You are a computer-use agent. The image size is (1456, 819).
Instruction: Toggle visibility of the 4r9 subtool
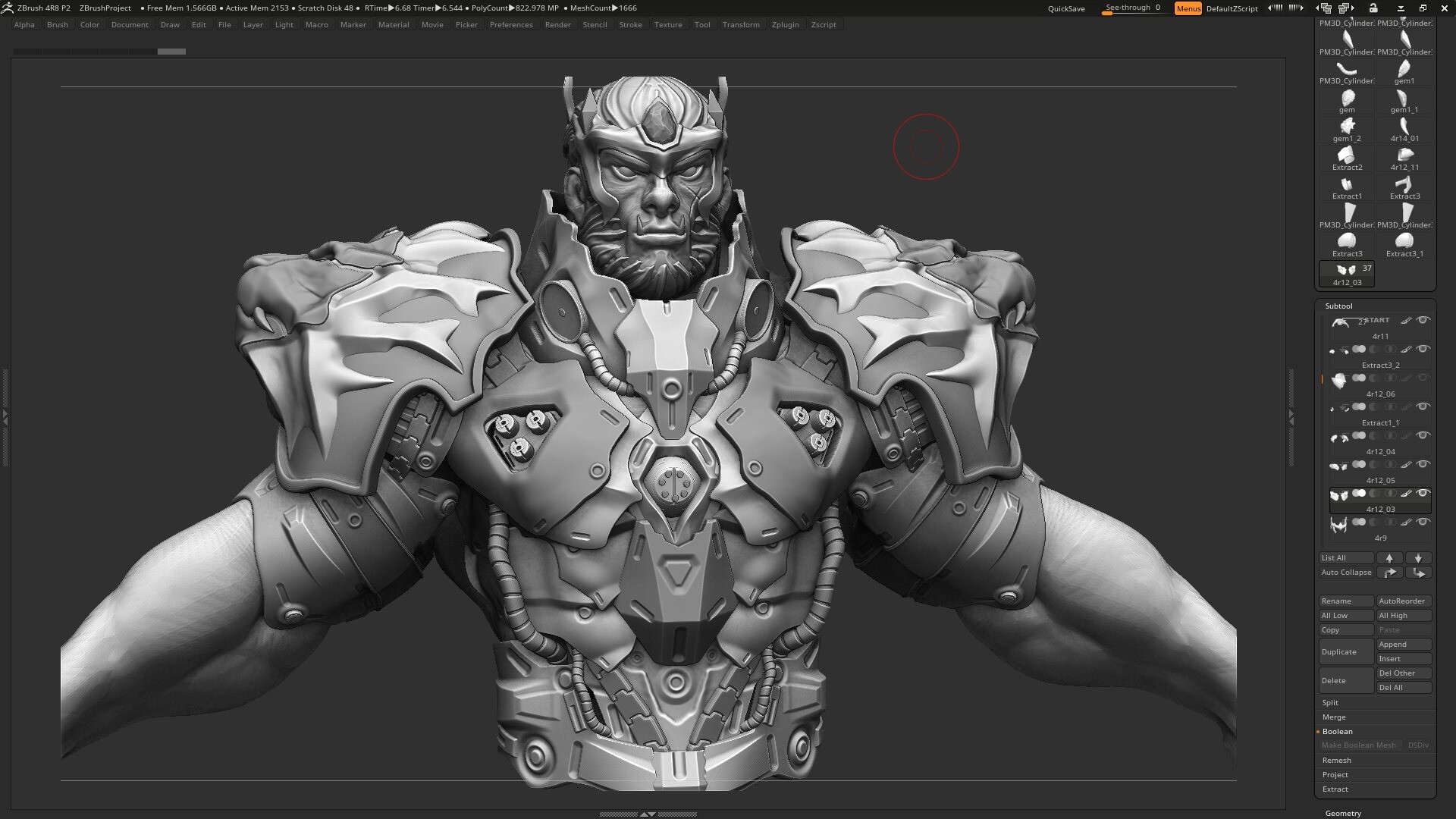1423,522
